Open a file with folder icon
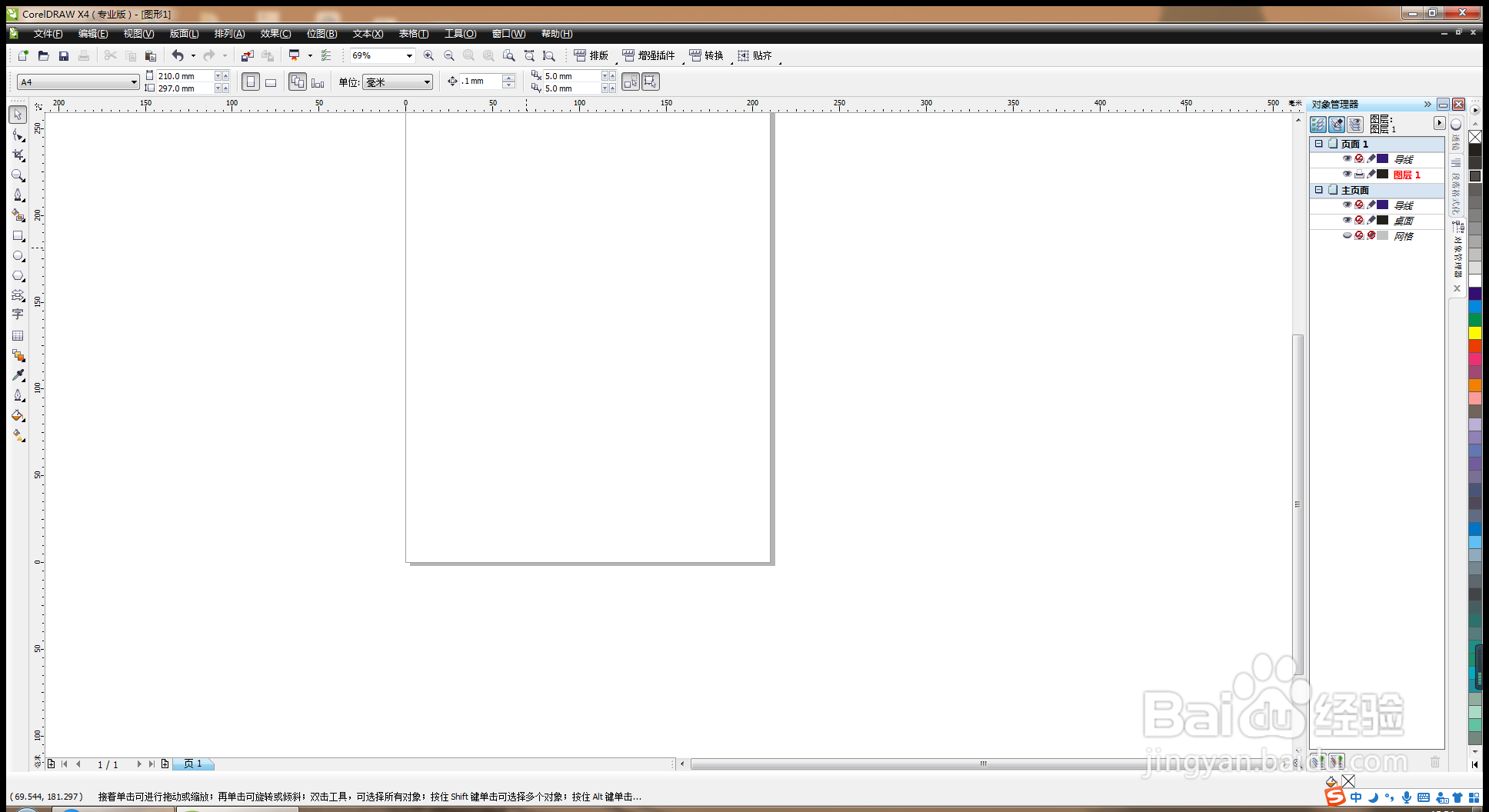Screen dimensions: 1489x812 pos(44,55)
